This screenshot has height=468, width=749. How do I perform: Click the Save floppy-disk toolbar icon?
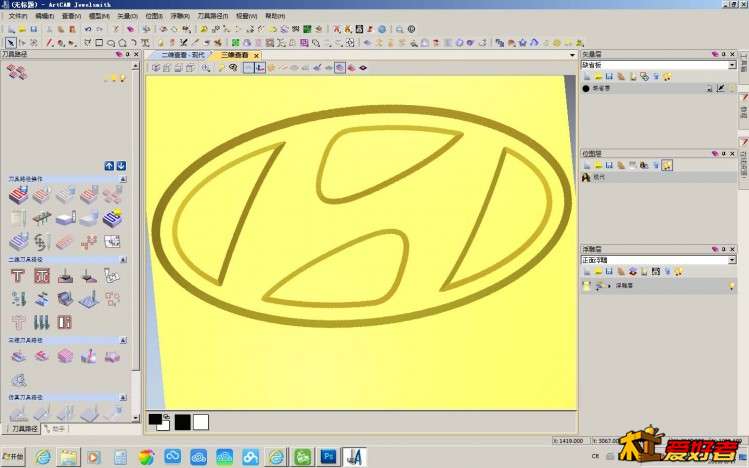tap(33, 29)
